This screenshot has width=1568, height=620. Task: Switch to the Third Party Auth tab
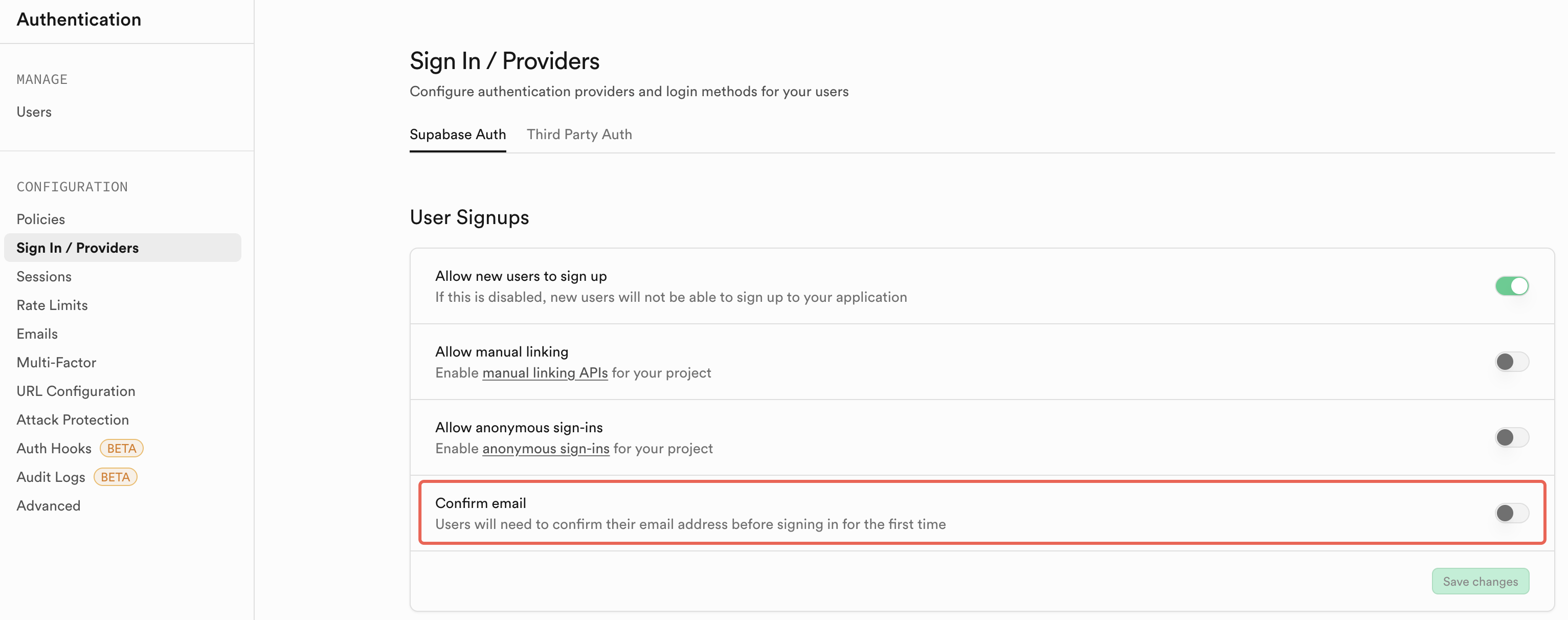click(579, 135)
